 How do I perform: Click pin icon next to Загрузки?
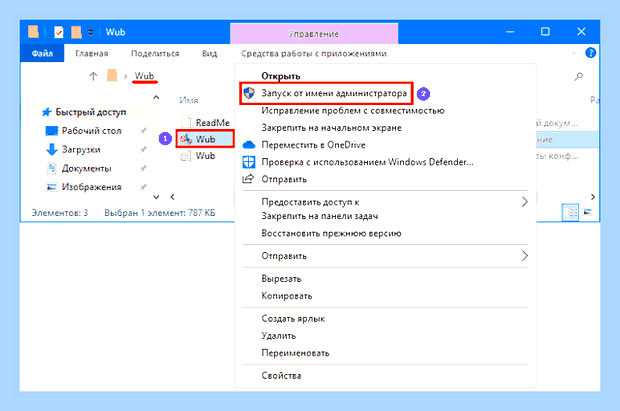pyautogui.click(x=143, y=150)
